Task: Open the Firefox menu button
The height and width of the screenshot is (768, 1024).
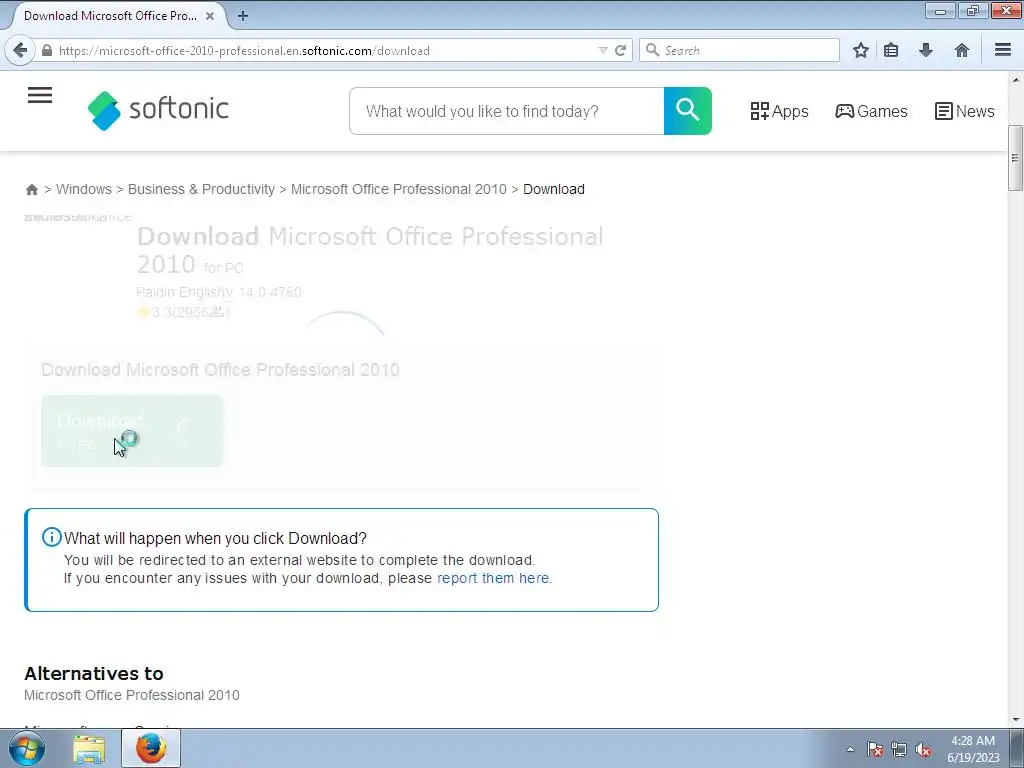Action: (1003, 50)
